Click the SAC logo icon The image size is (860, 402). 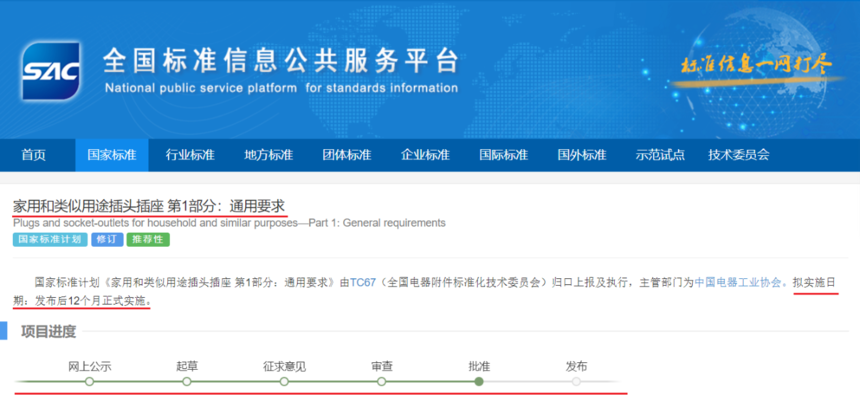50,71
